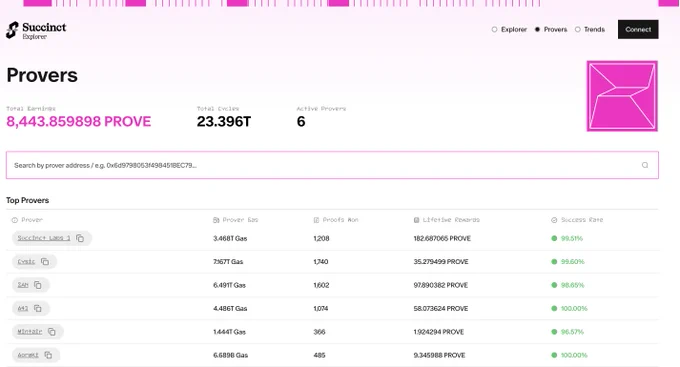The image size is (680, 367).
Task: Open the Succinct Labs 1 prover link
Action: (44, 238)
